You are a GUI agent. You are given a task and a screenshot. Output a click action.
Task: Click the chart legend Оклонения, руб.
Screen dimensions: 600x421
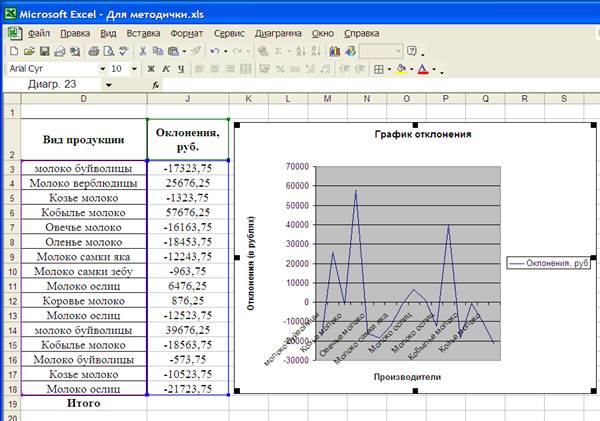549,263
